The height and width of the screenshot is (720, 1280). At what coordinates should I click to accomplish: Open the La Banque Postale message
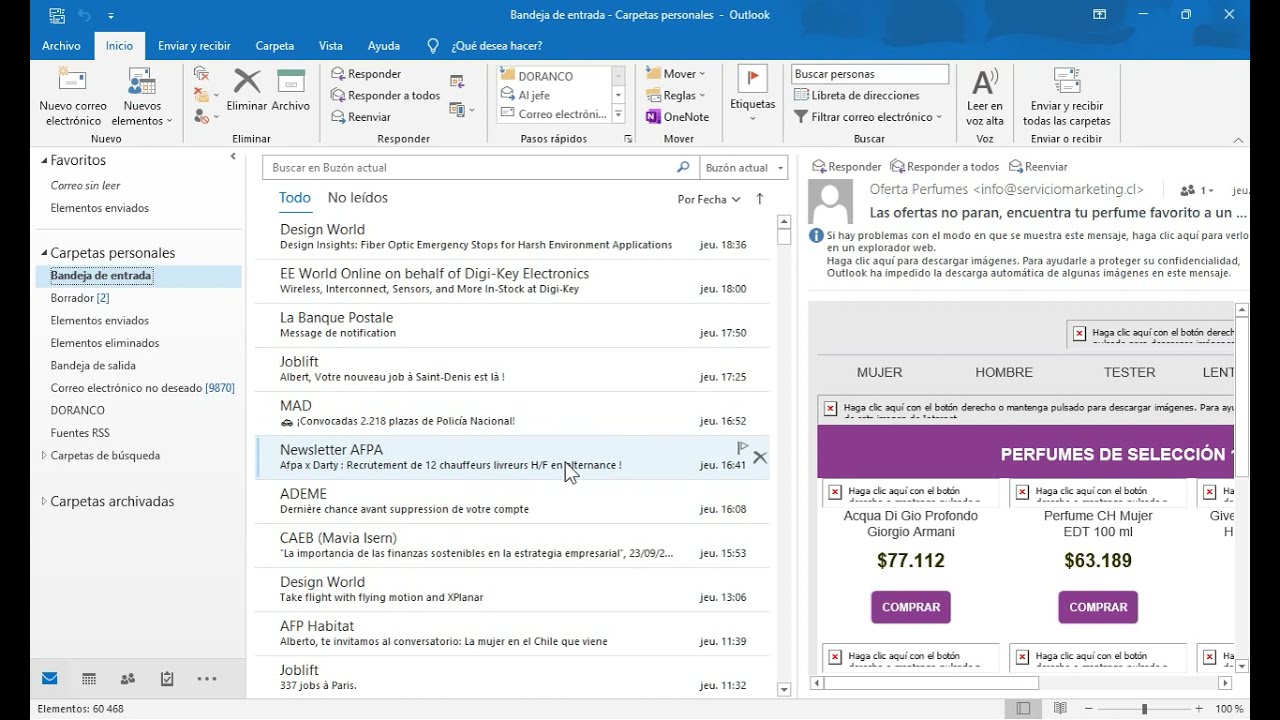tap(513, 325)
